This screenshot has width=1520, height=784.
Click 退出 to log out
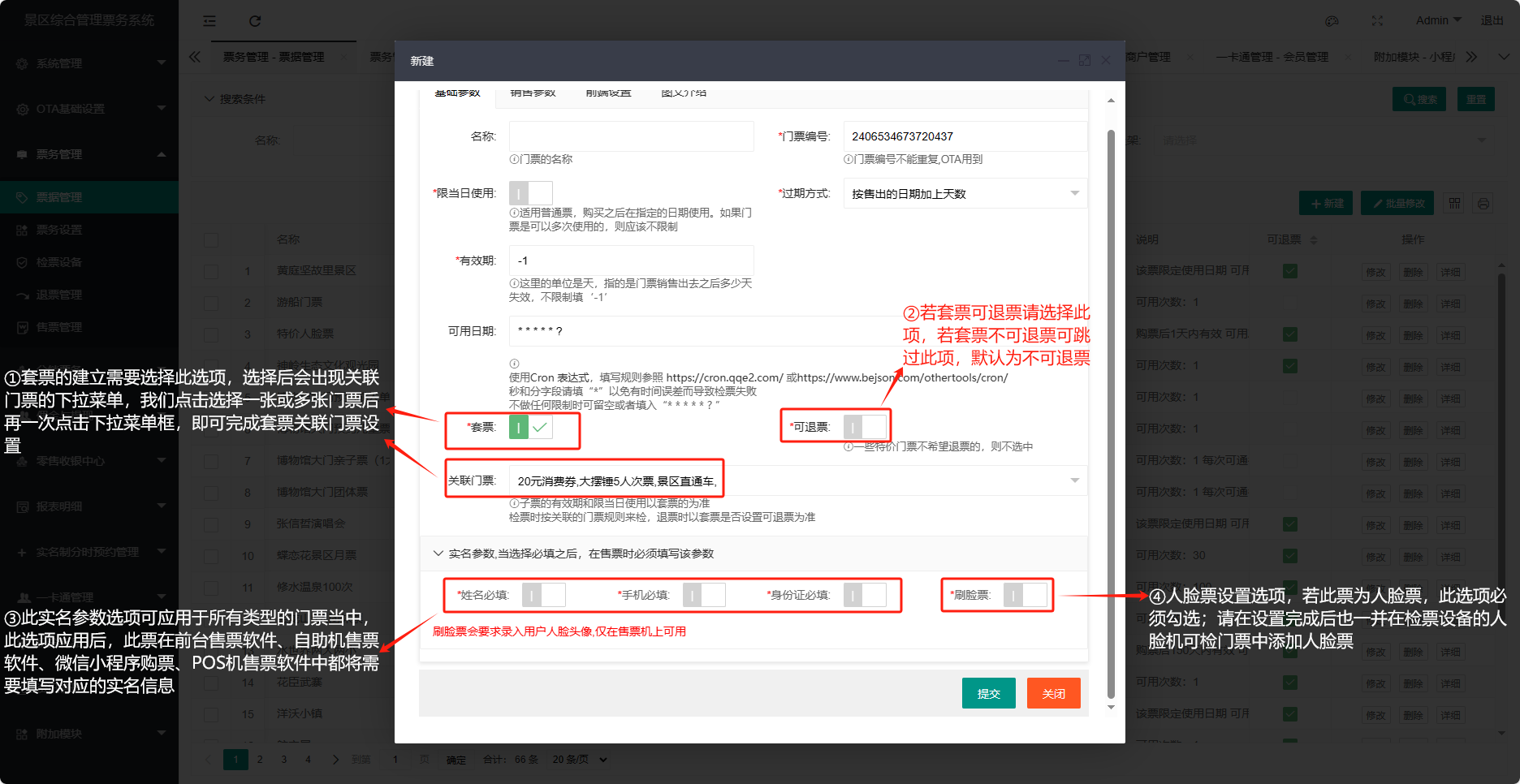click(1492, 20)
